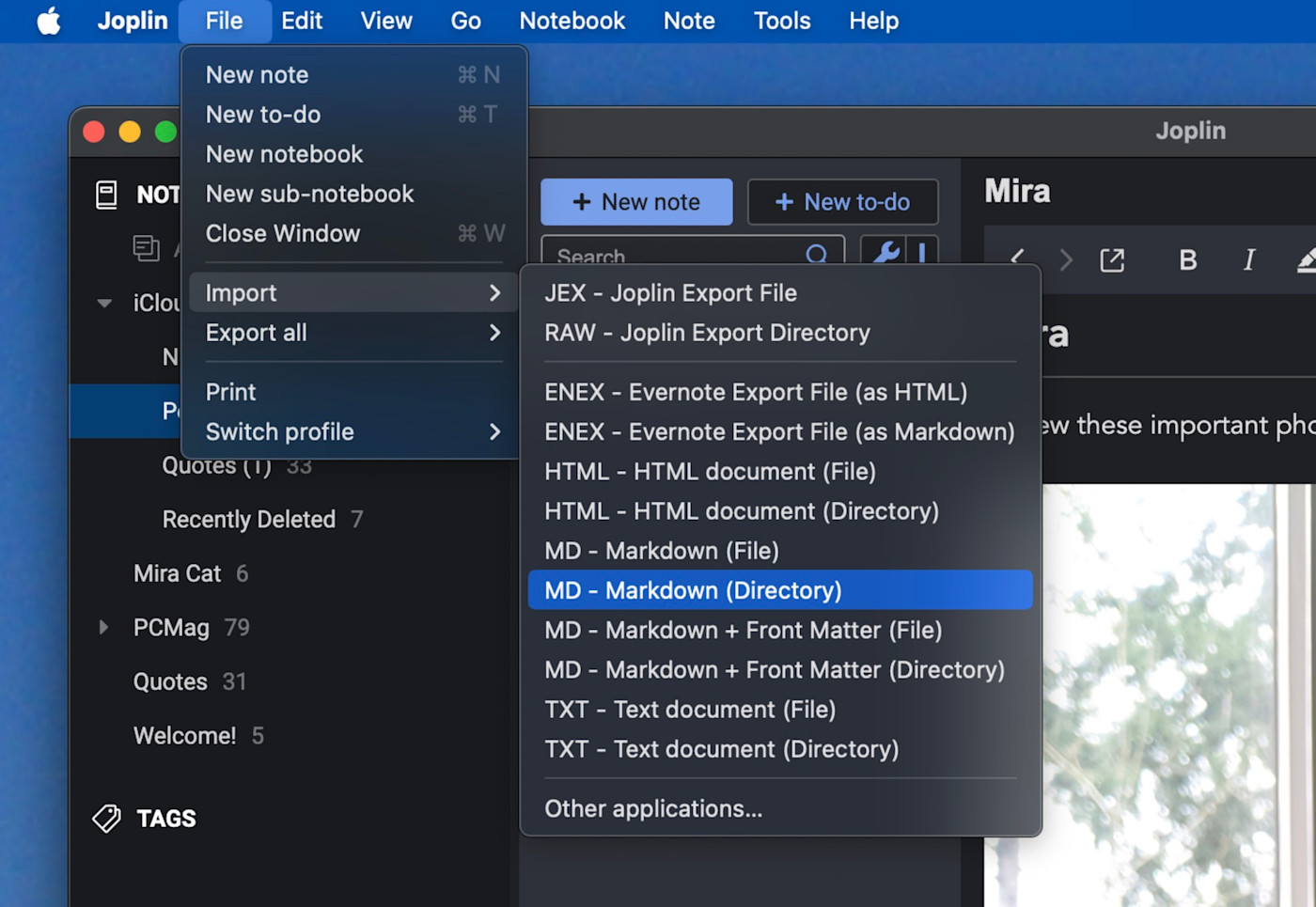Collapse the iCloud notebook triangle
This screenshot has width=1316, height=907.
pyautogui.click(x=104, y=304)
